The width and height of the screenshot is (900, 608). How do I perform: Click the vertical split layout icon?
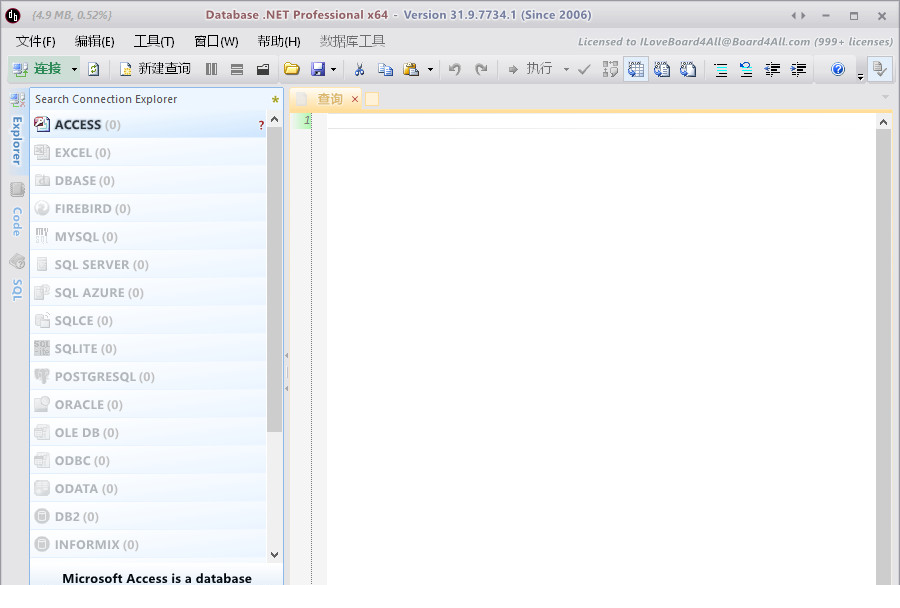click(212, 69)
